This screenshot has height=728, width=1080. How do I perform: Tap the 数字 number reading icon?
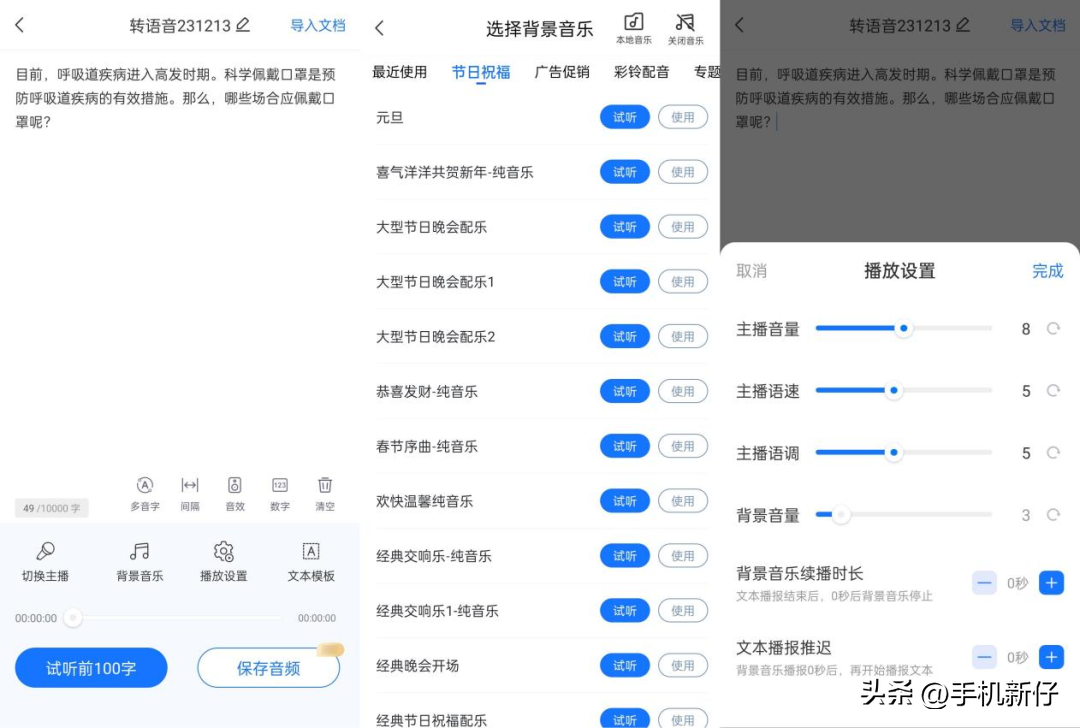click(280, 486)
